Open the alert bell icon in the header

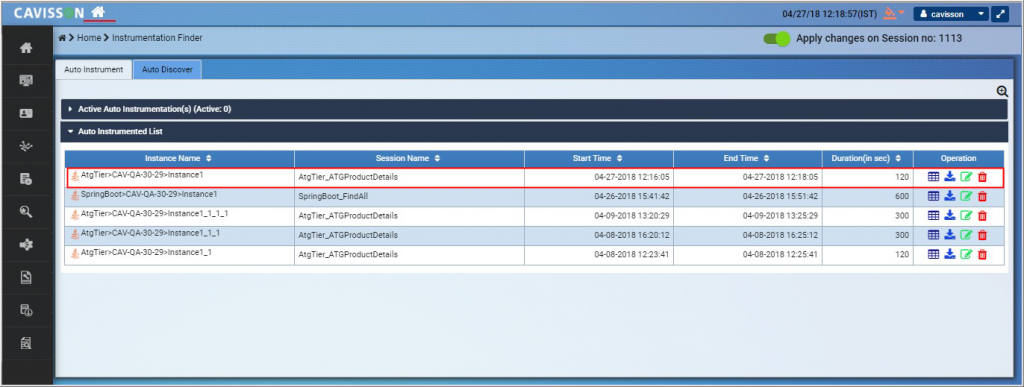[x=889, y=13]
